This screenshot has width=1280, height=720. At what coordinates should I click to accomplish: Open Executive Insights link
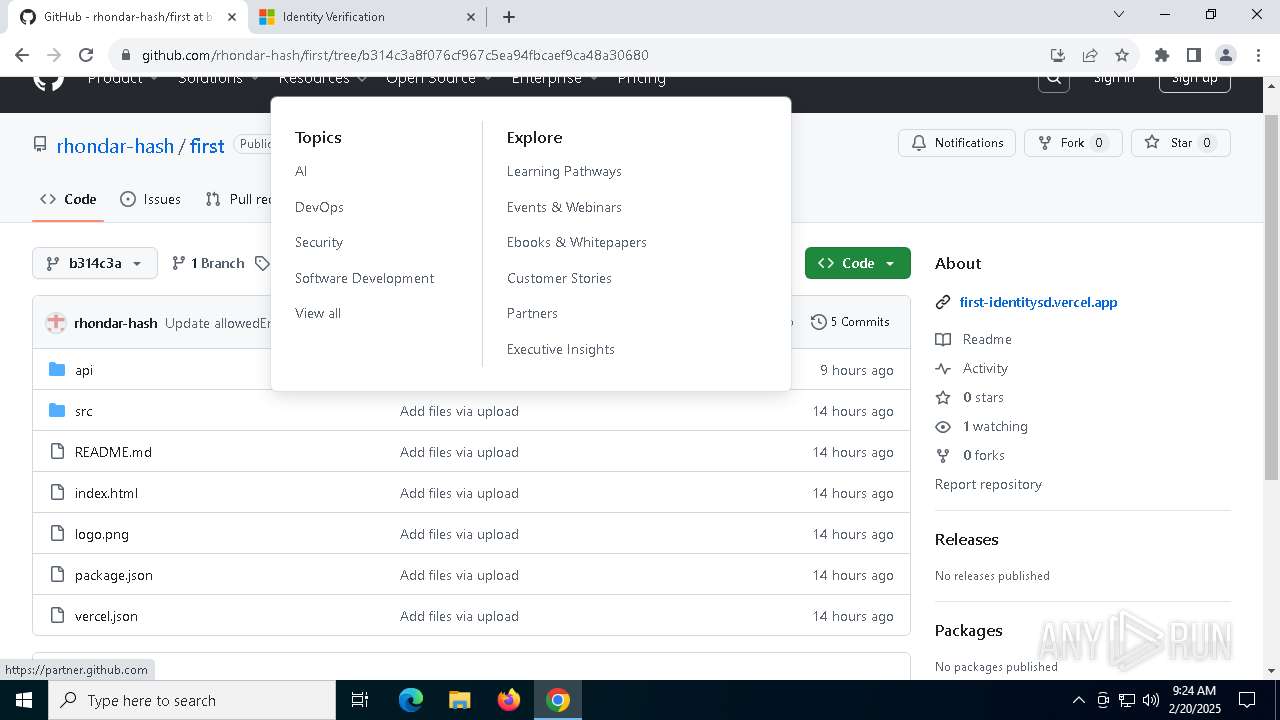[x=561, y=349]
